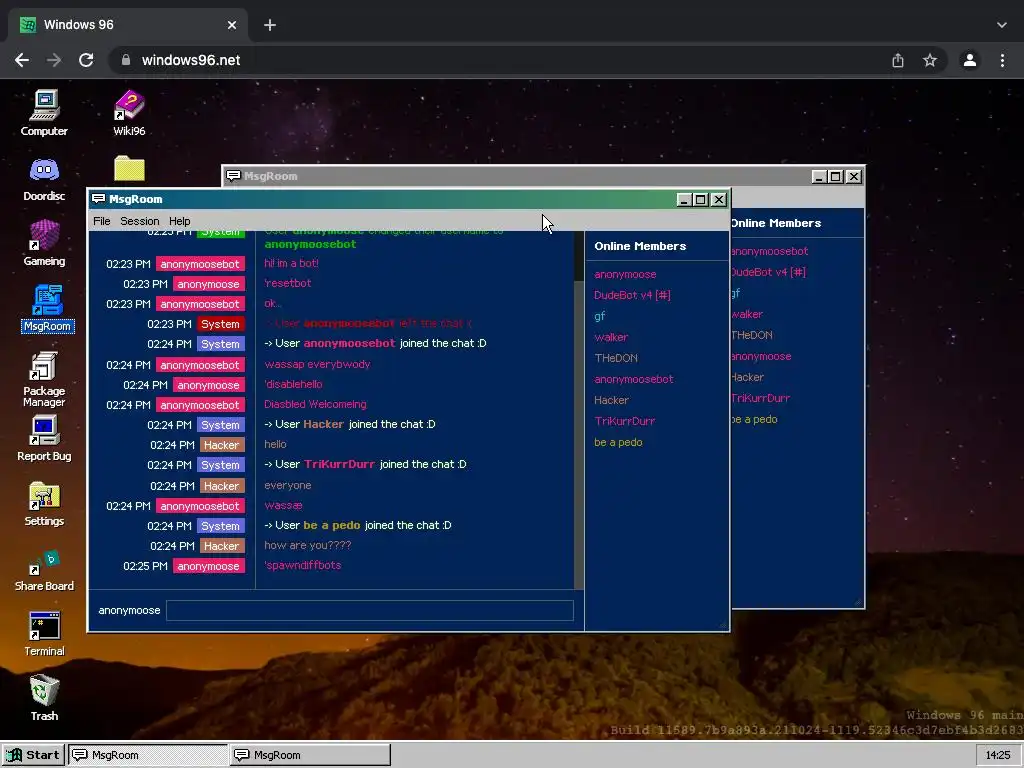This screenshot has height=768, width=1024.
Task: Maximize the front MsgRoom window
Action: click(700, 199)
